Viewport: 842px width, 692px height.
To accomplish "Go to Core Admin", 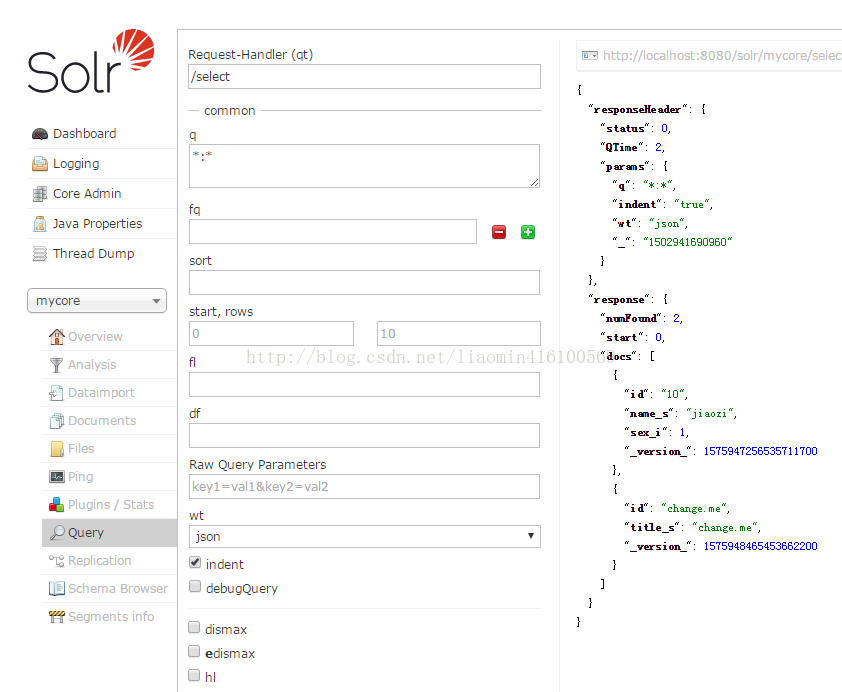I will pyautogui.click(x=87, y=194).
